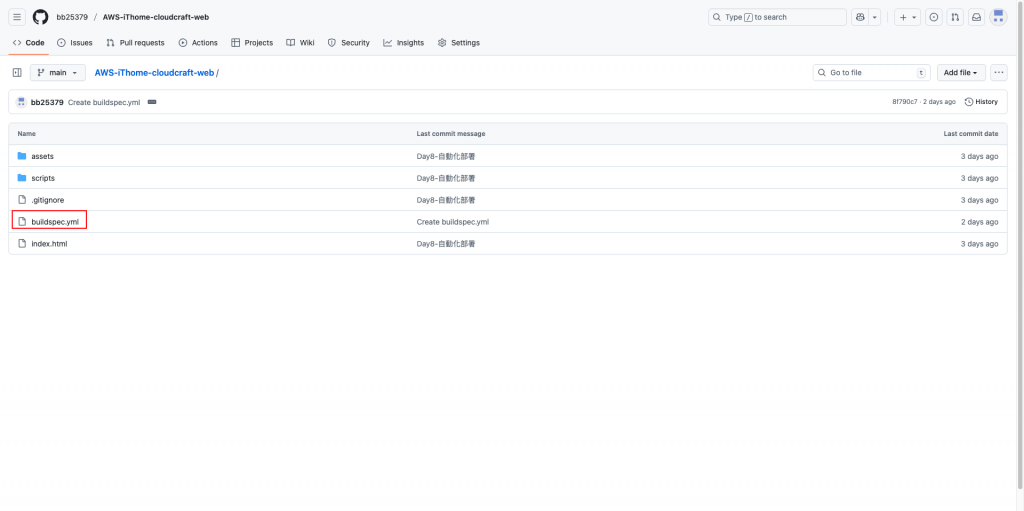Click AWS-iThome-cloudcraft-web repo name in header
This screenshot has width=1024, height=511.
tap(155, 17)
